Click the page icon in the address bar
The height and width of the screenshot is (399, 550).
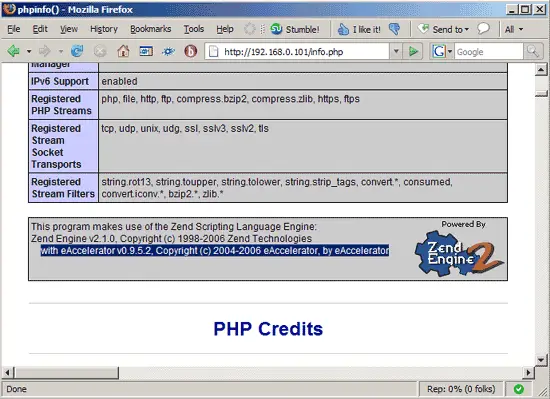213,52
